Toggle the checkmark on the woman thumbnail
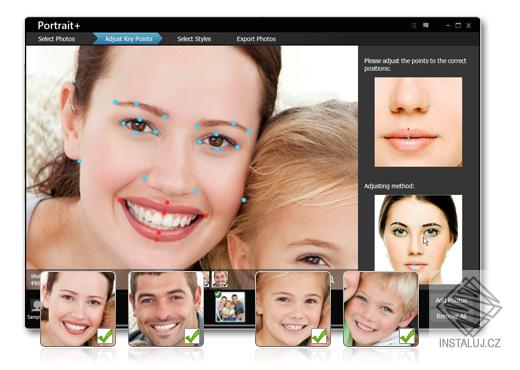 click(x=105, y=336)
